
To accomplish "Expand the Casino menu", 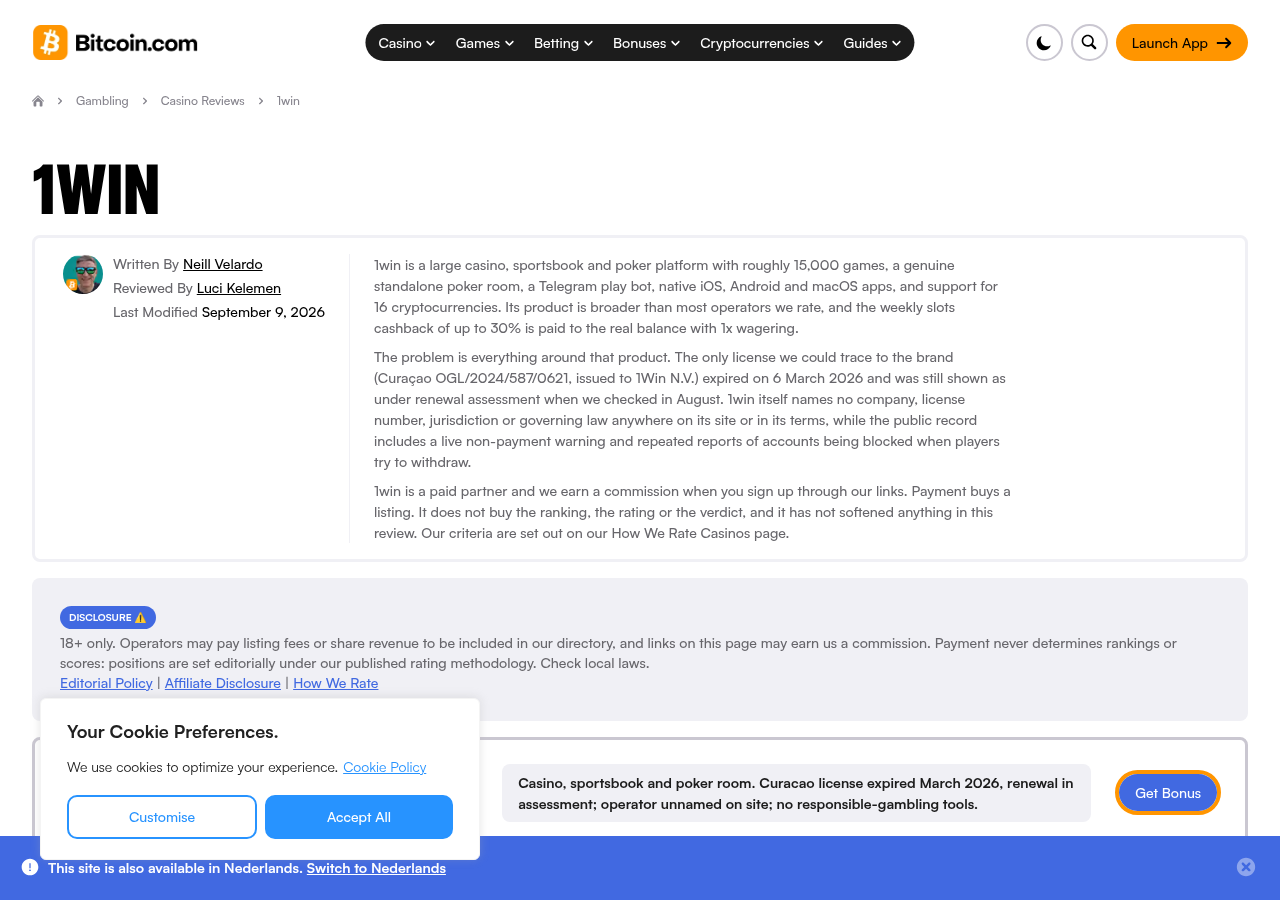I will pyautogui.click(x=406, y=43).
